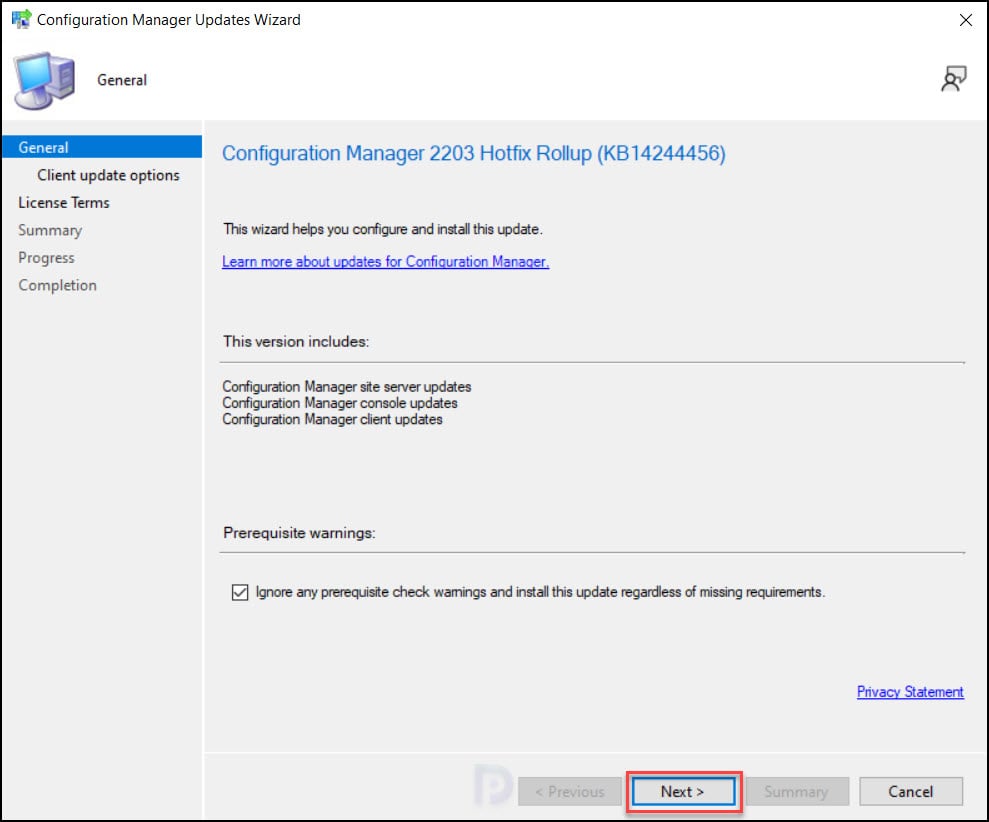Click the Next > button
The width and height of the screenshot is (989, 822).
click(x=683, y=791)
